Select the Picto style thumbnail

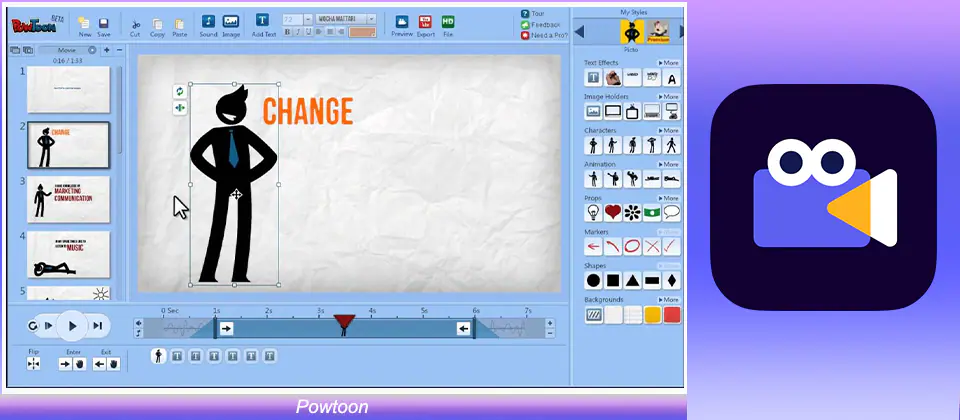(x=632, y=31)
